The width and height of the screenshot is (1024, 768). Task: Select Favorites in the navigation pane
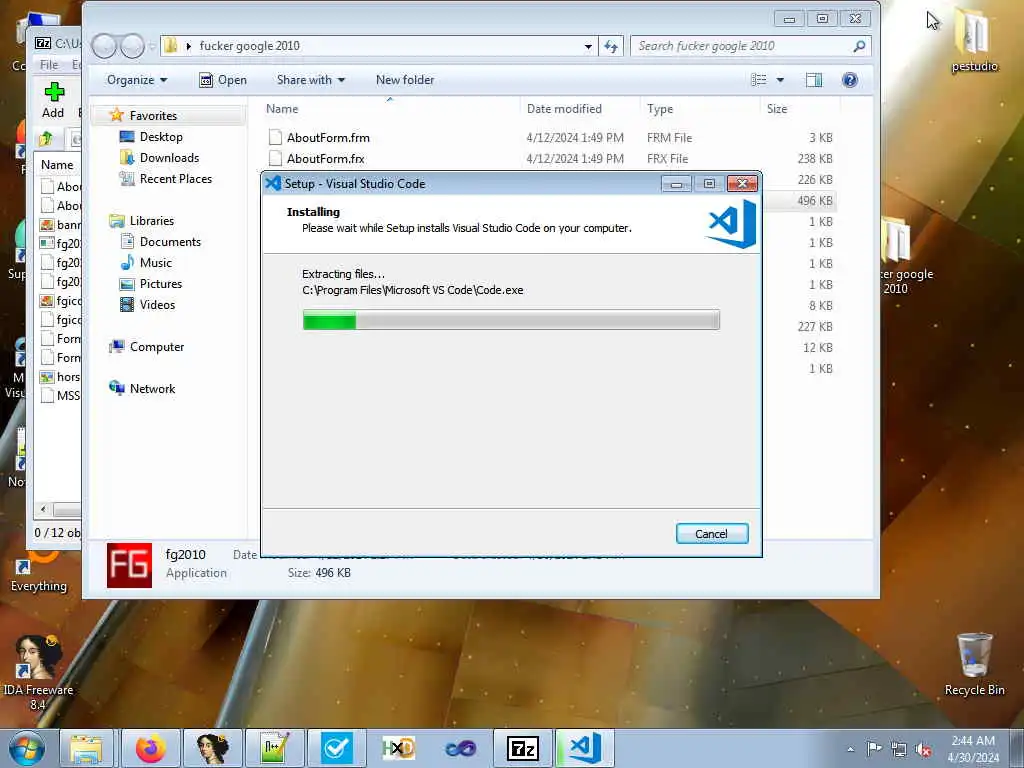pyautogui.click(x=153, y=116)
